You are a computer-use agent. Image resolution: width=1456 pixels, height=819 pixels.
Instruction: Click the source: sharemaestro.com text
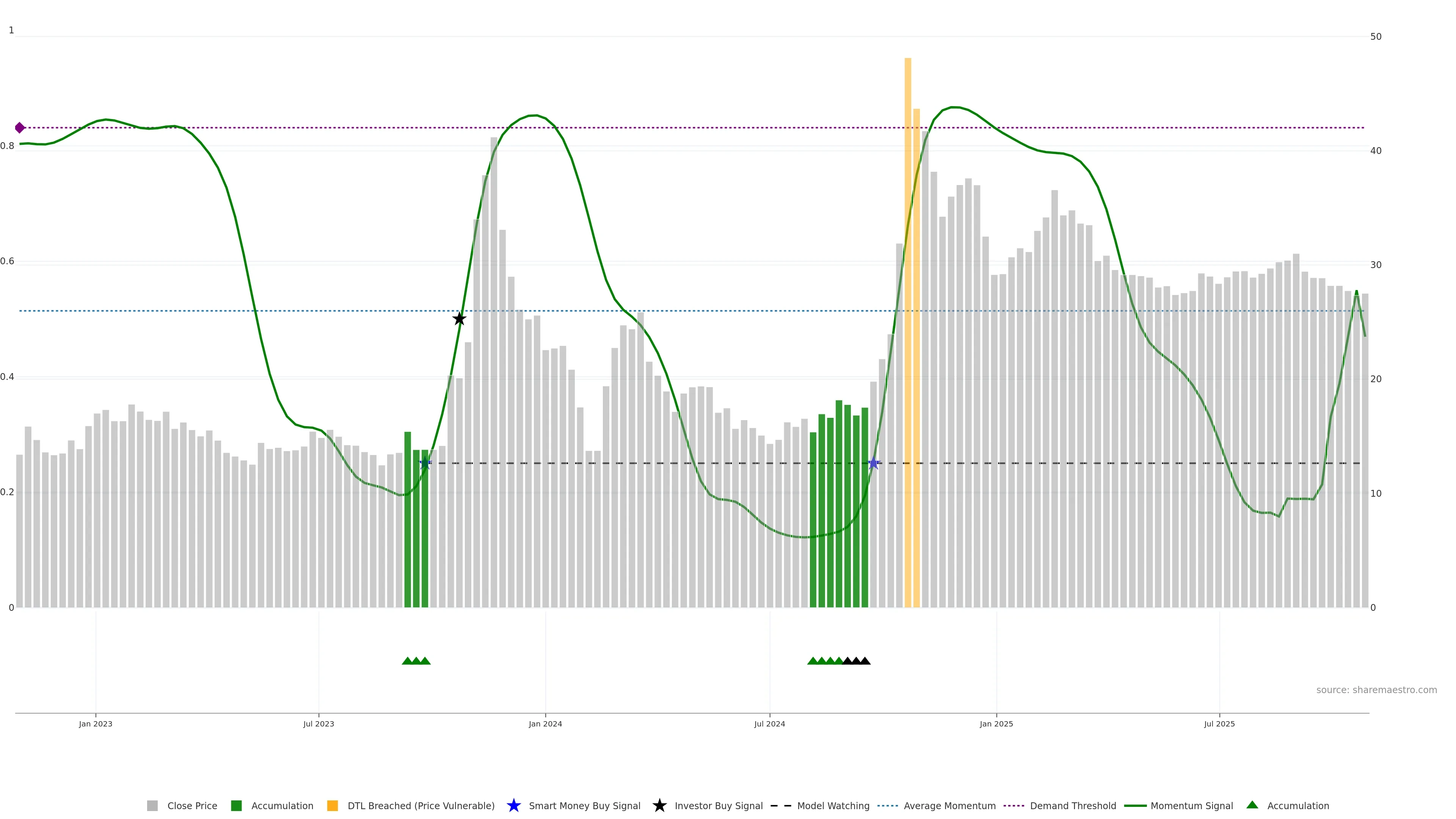pos(1376,690)
